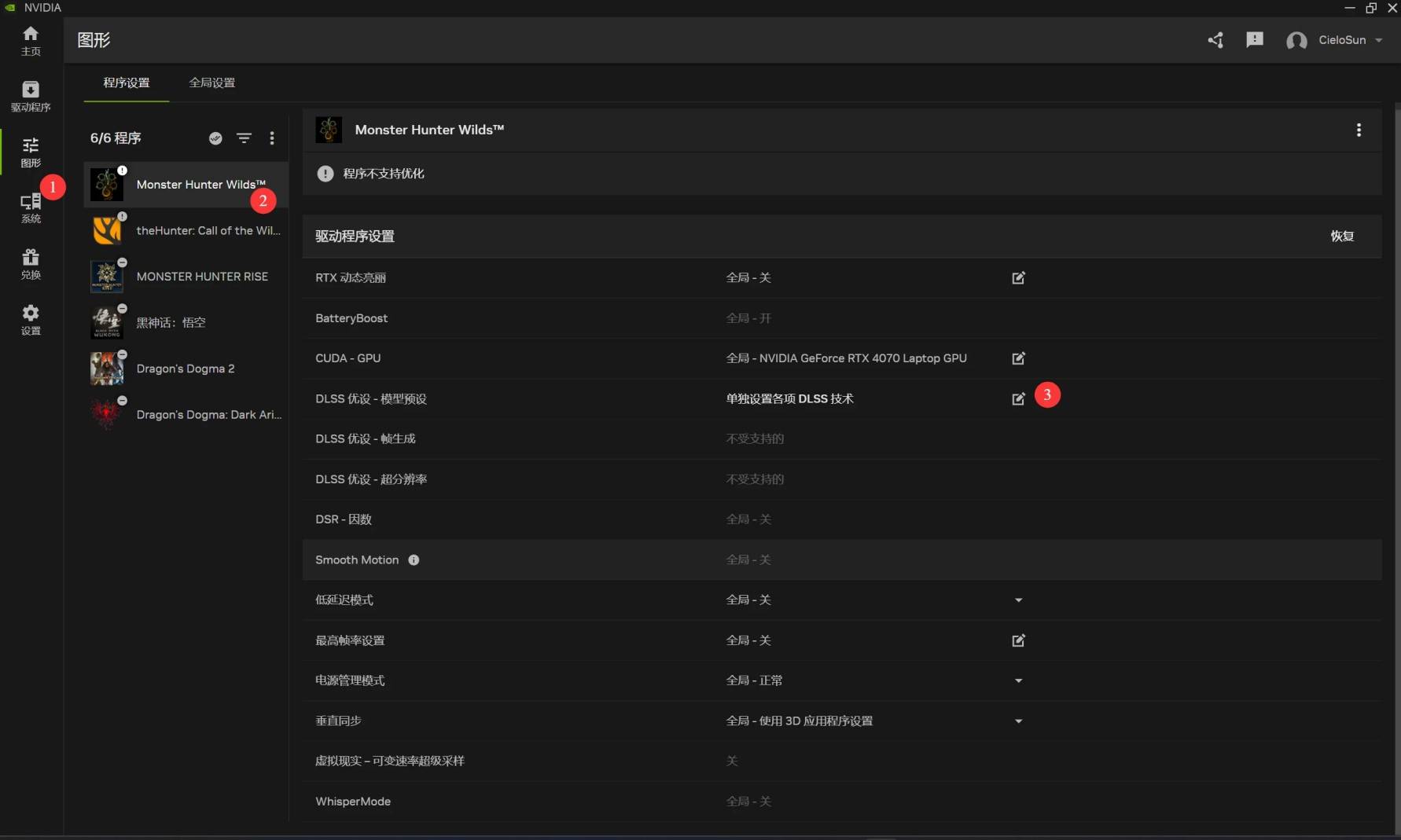Click the 单独设置各项 DLSS 技术 value

(x=789, y=398)
